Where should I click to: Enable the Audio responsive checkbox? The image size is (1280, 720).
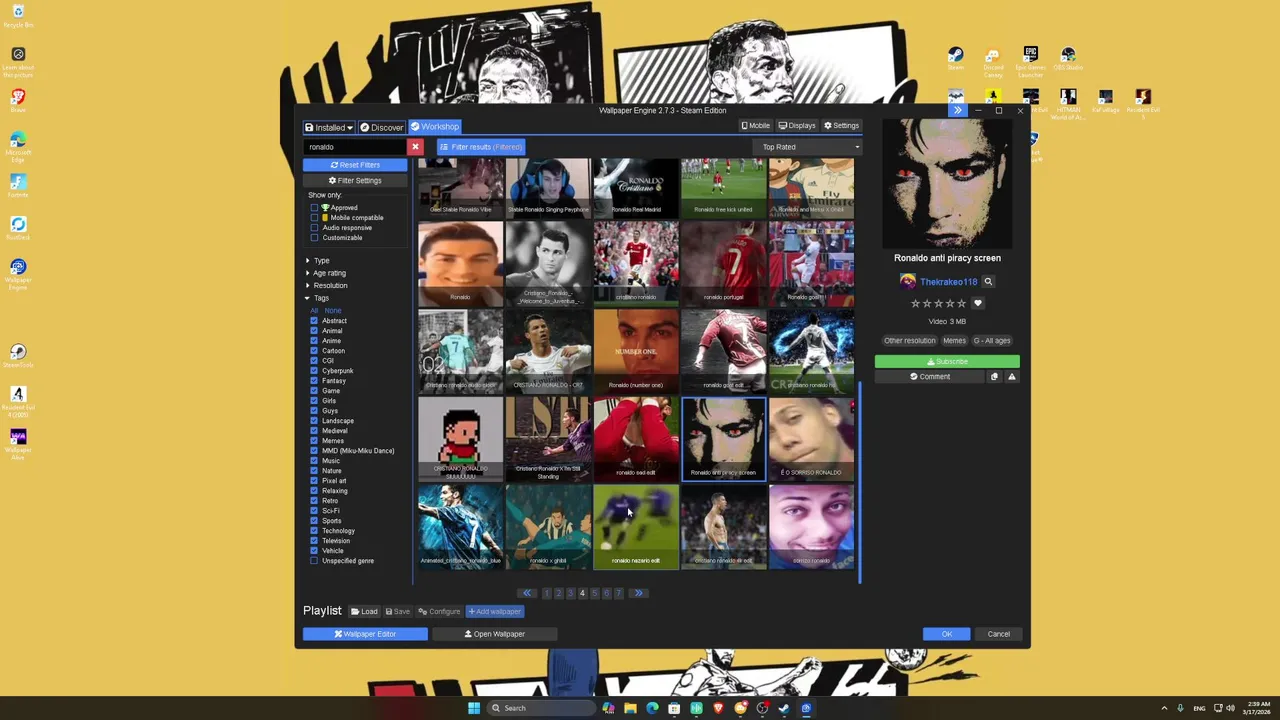314,228
